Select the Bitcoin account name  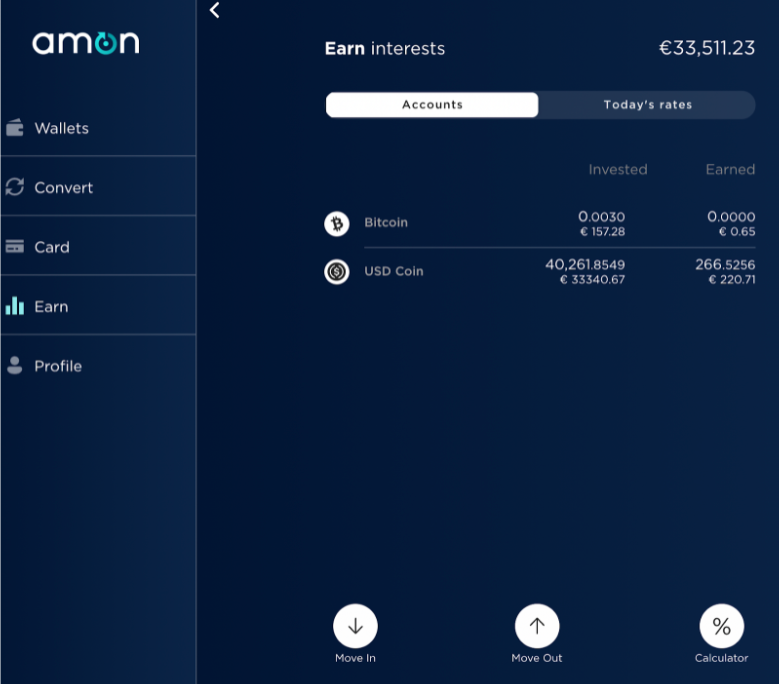coord(386,222)
